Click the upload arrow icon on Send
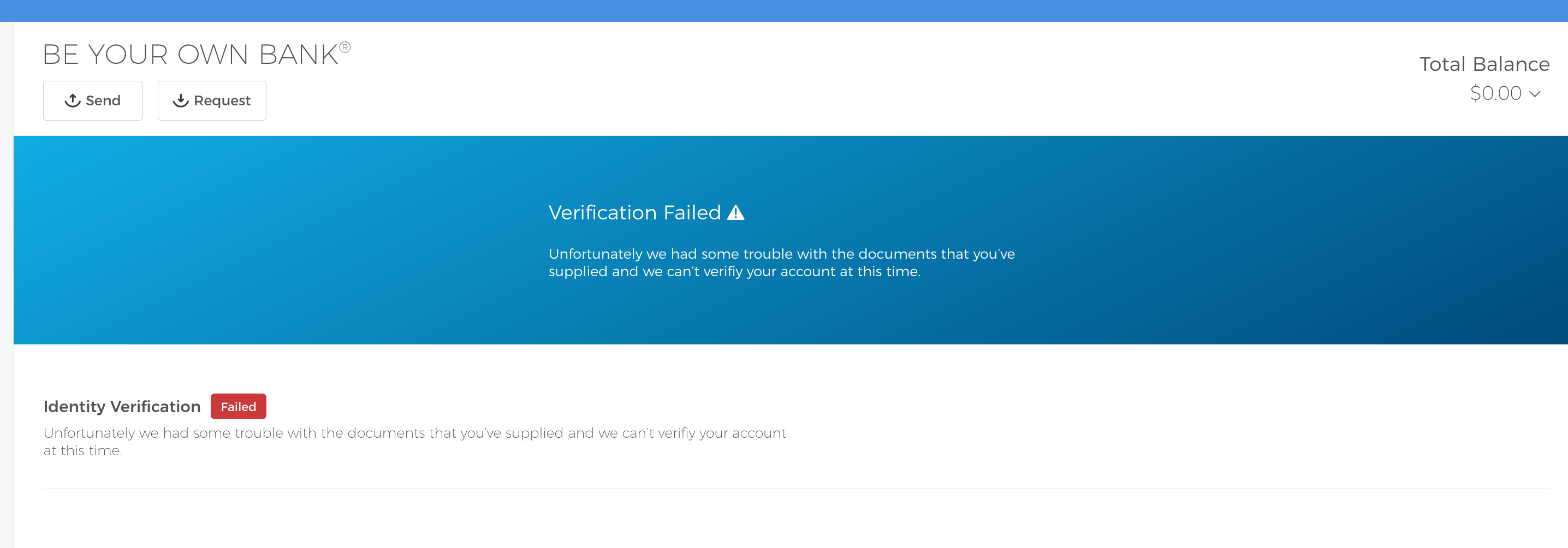This screenshot has height=548, width=1568. coord(73,100)
